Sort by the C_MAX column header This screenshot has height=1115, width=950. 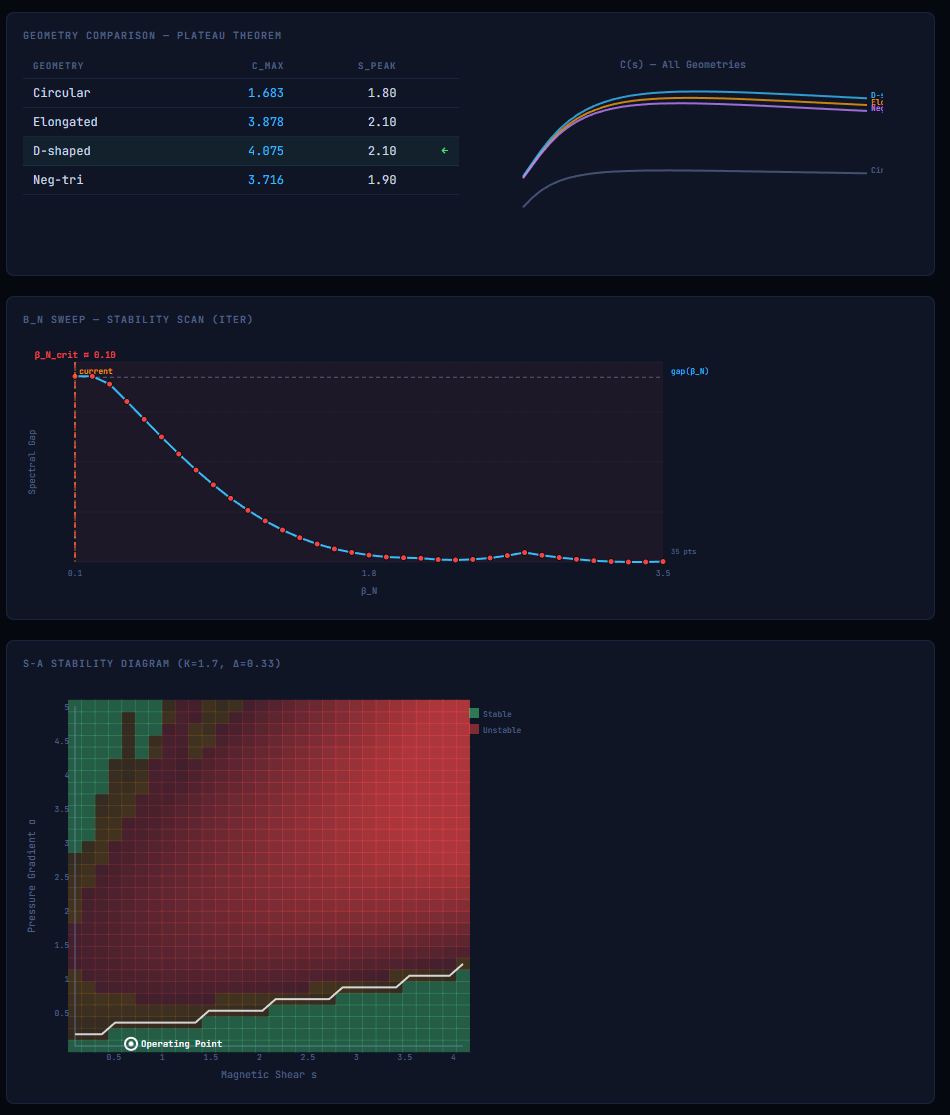(267, 66)
